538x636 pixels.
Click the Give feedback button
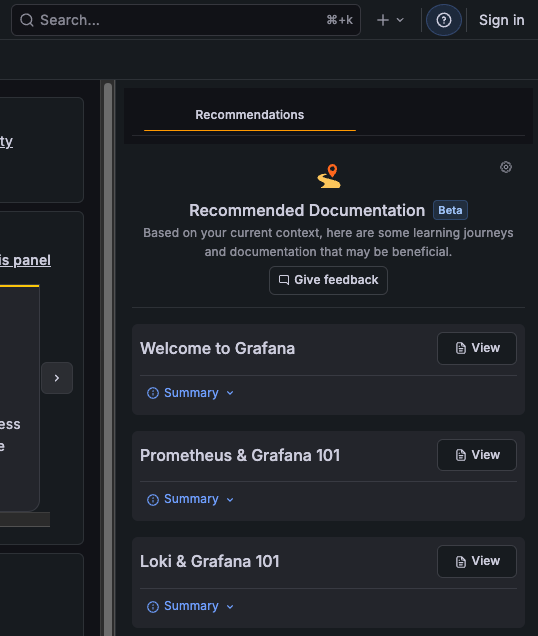328,280
